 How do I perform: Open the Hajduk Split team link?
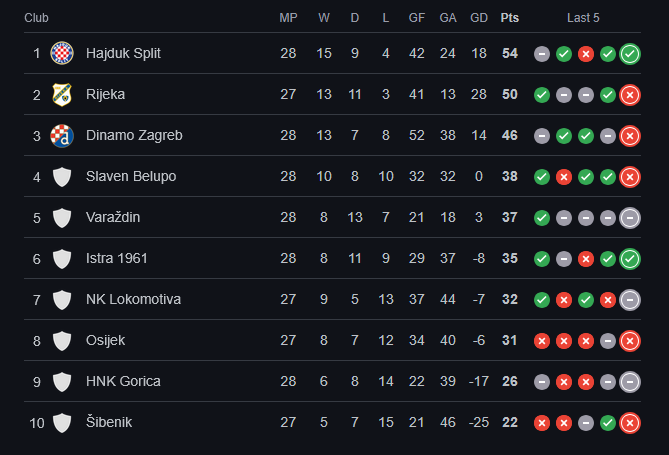[x=123, y=53]
